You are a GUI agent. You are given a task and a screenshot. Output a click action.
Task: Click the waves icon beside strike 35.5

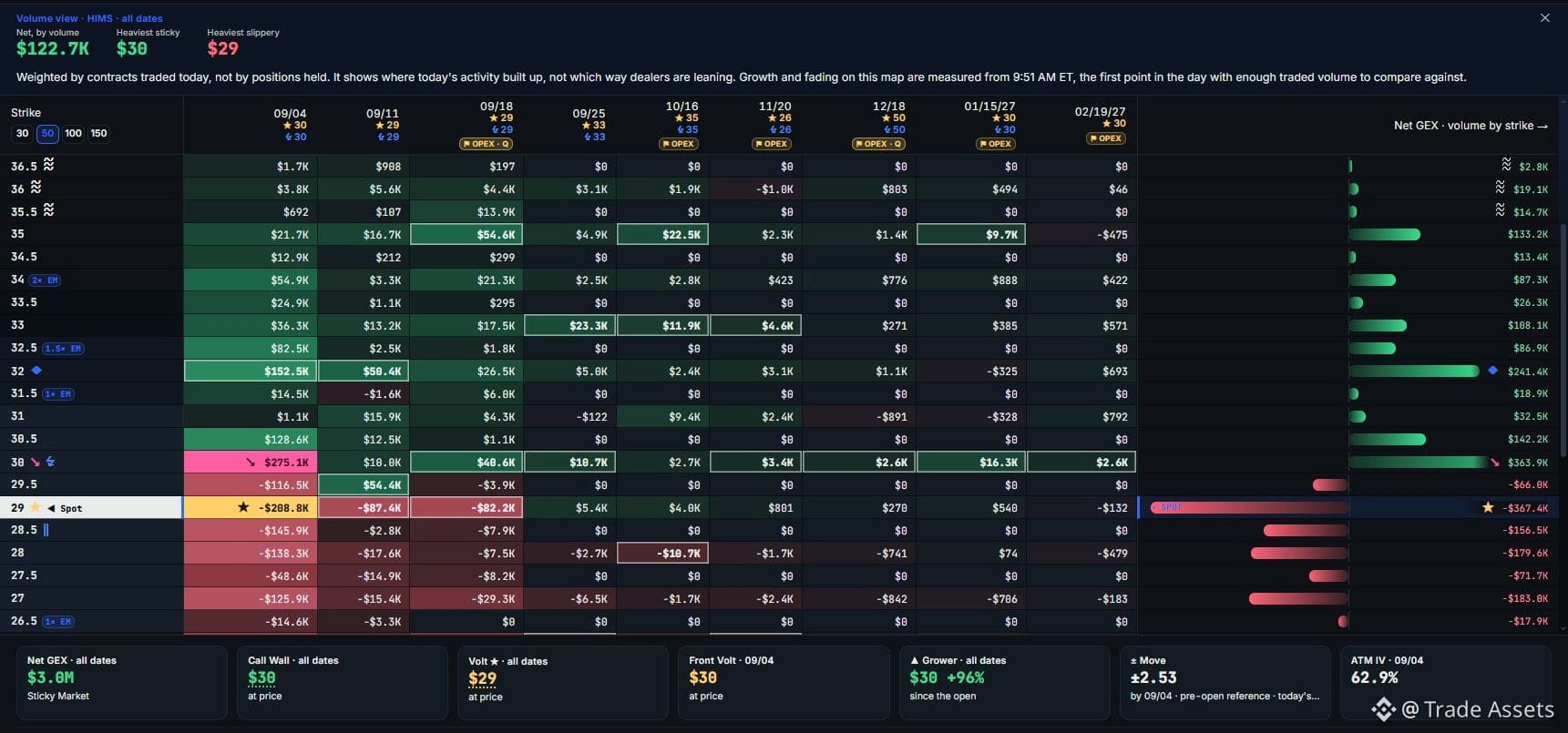(x=48, y=210)
